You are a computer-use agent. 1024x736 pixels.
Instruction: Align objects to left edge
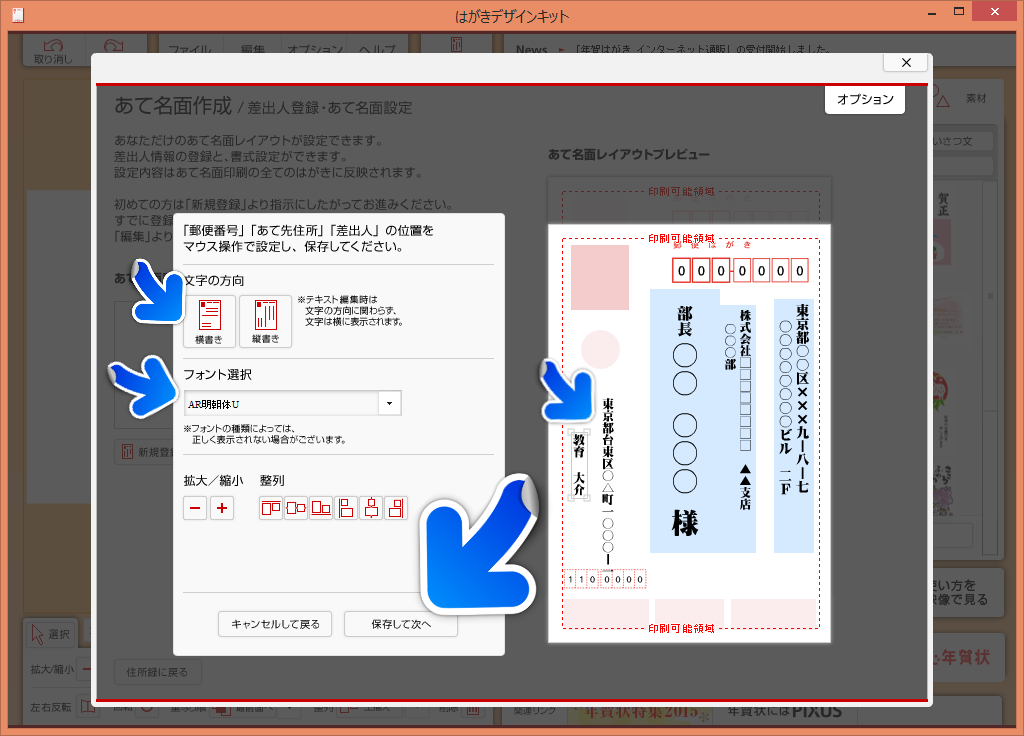[346, 508]
